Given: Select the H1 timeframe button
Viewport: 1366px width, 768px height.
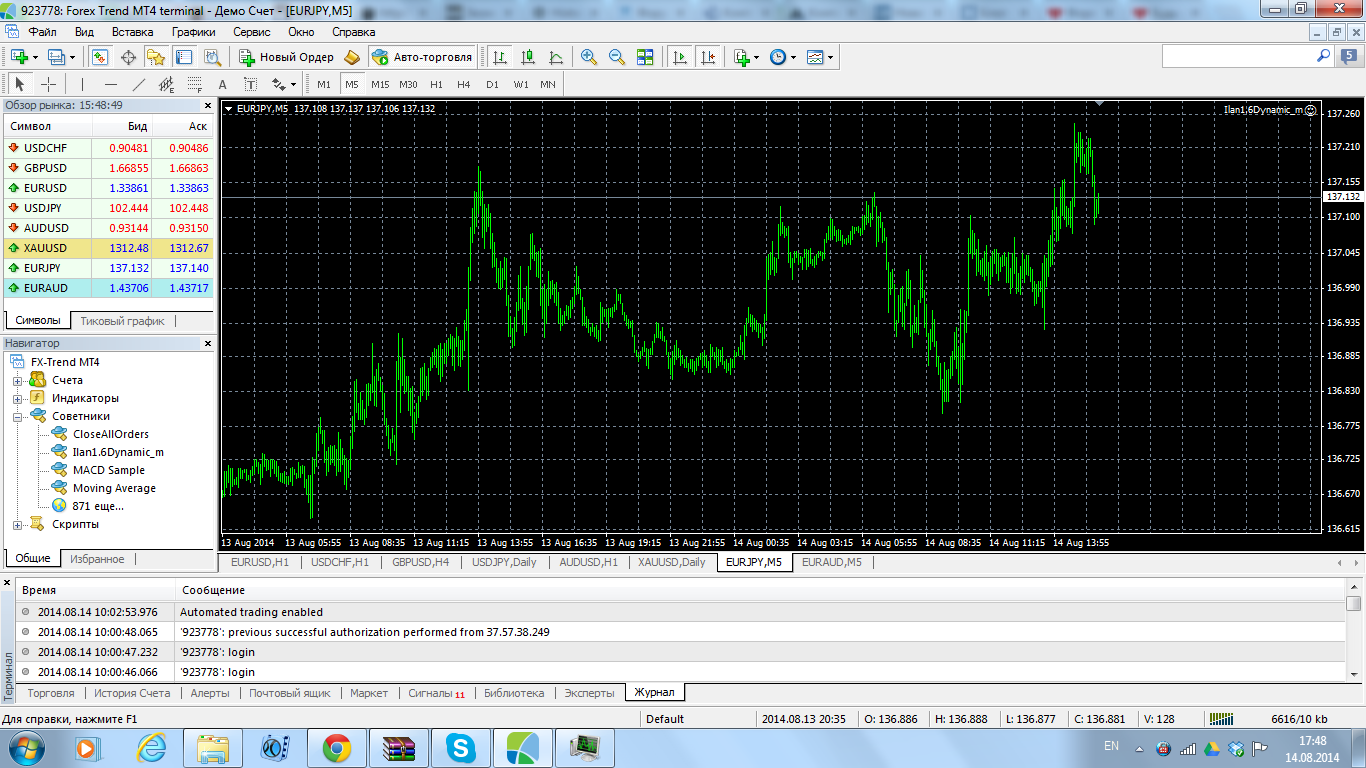Looking at the screenshot, I should [436, 84].
